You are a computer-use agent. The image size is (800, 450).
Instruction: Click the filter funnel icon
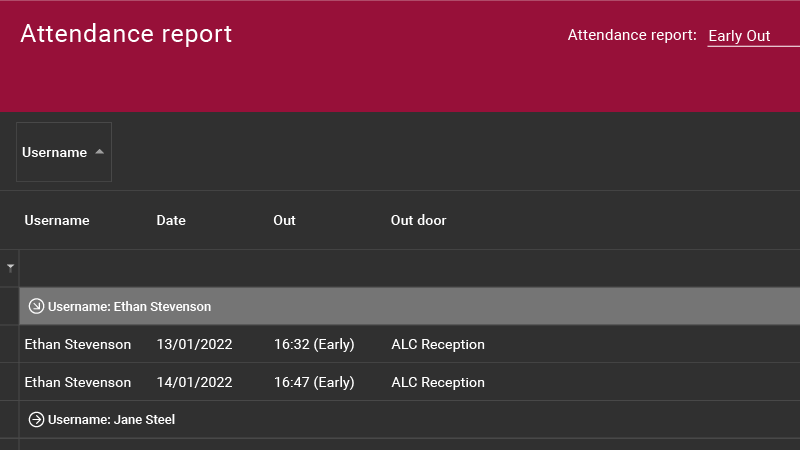click(10, 267)
